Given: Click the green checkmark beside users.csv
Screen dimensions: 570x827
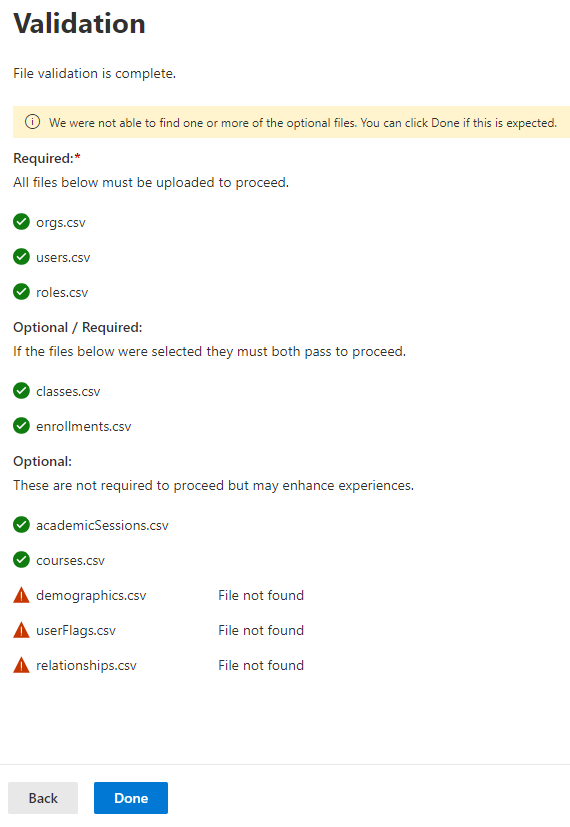Looking at the screenshot, I should (21, 257).
